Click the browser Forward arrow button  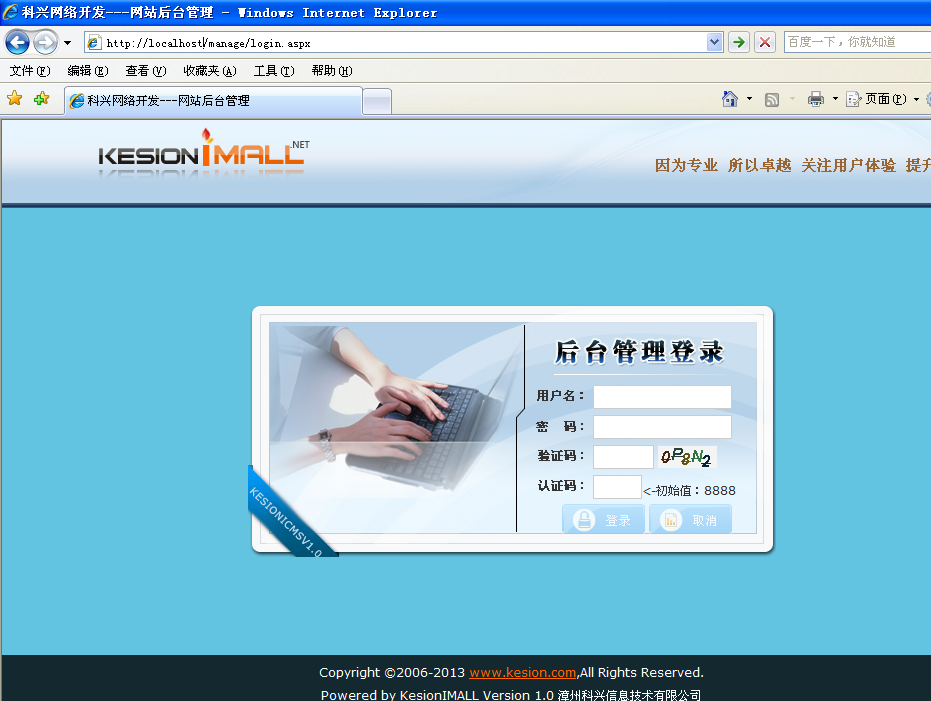click(x=45, y=42)
